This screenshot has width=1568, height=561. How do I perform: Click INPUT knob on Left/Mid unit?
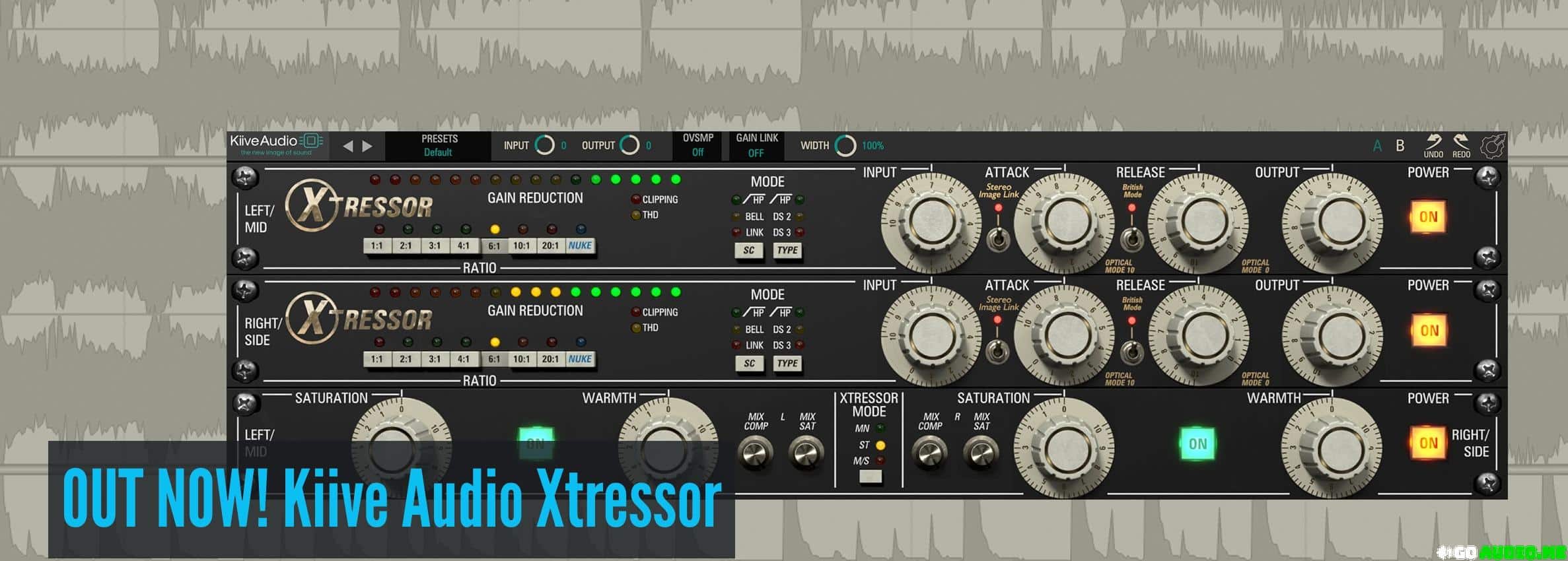931,222
